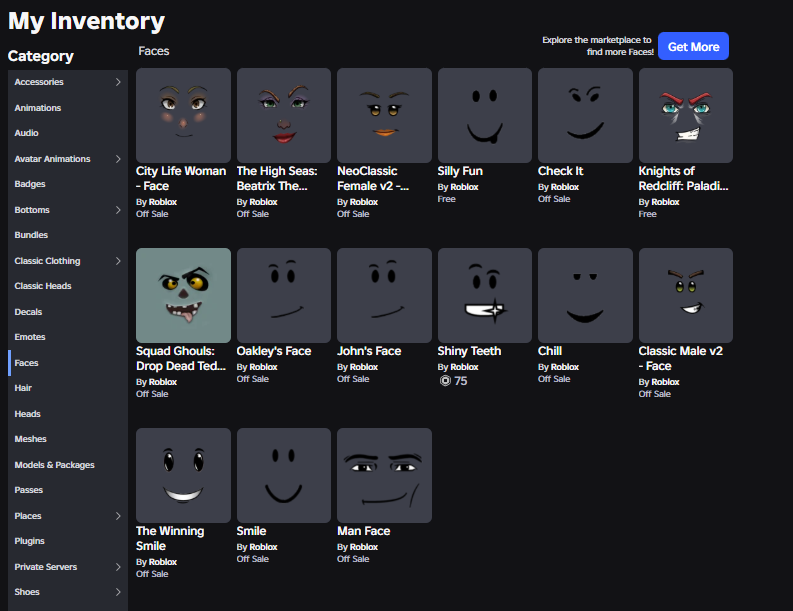Open the Smile title link
This screenshot has width=793, height=611.
[251, 531]
